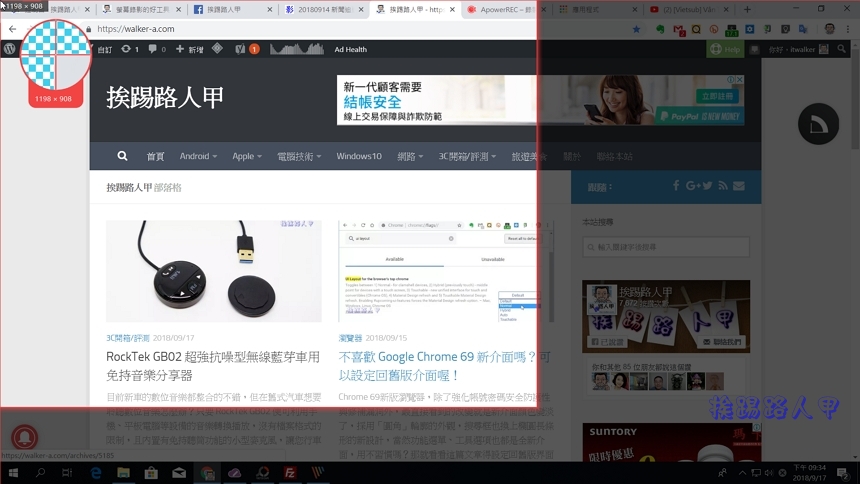Follow on Facebook icon in 跟隨 bar
Viewport: 860px width, 484px height.
coord(676,186)
